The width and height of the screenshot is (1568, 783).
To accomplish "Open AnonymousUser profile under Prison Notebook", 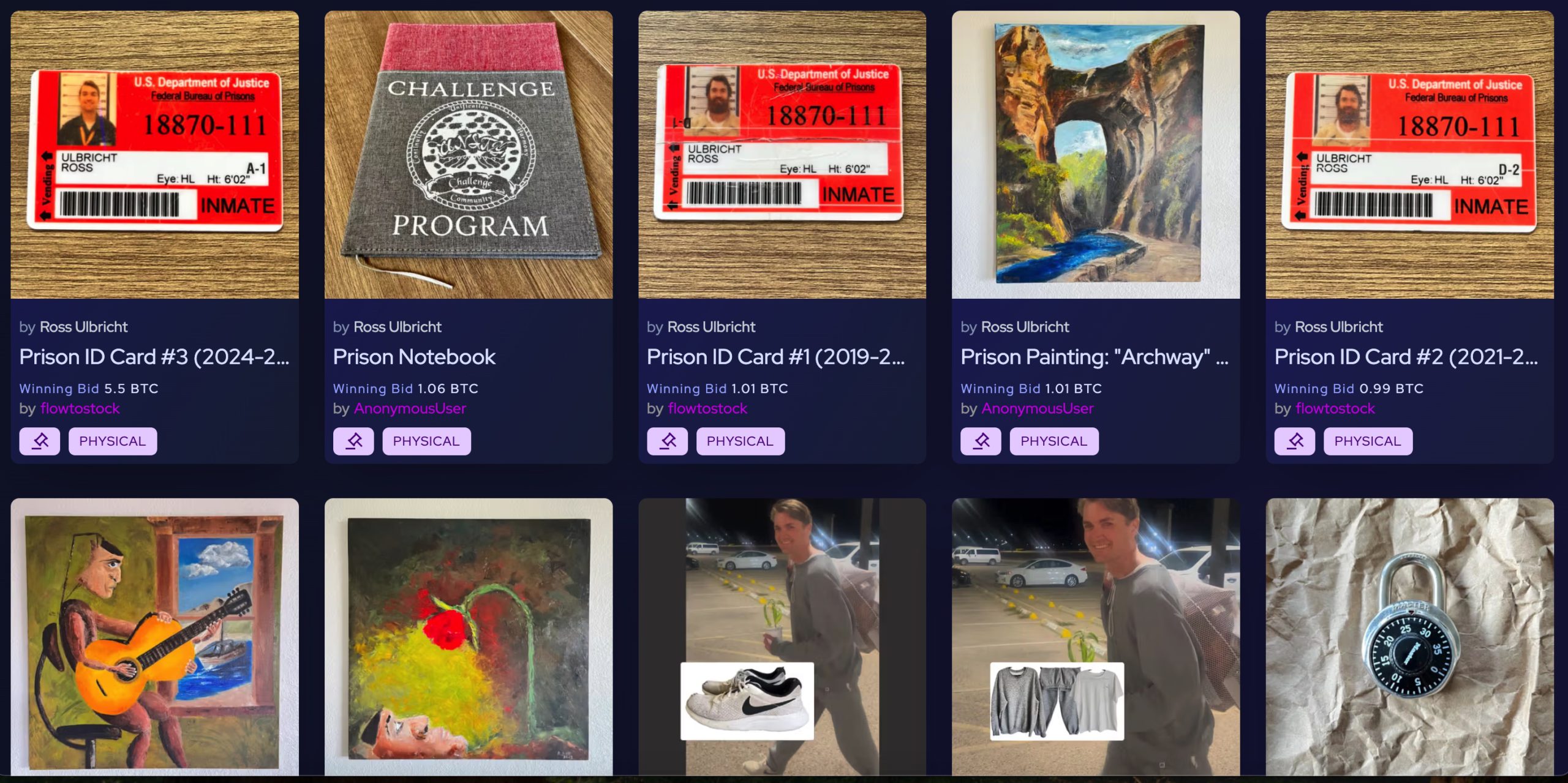I will pos(410,408).
